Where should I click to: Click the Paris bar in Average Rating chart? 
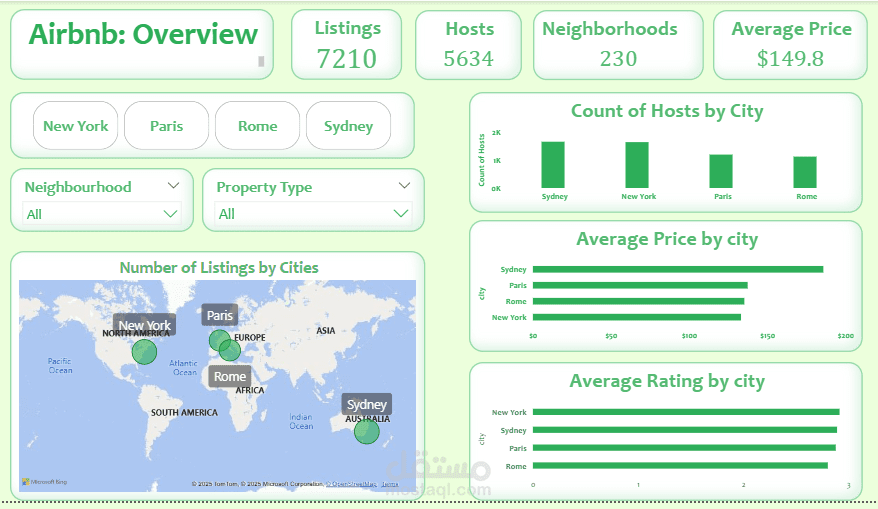pos(684,448)
